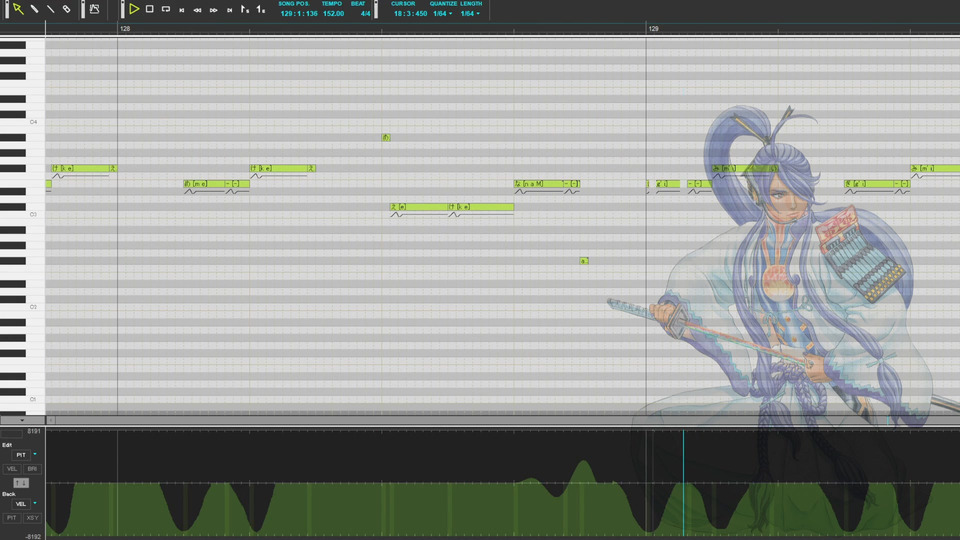Viewport: 960px width, 540px height.
Task: Click the Song Position value 129:1:136
Action: point(299,13)
